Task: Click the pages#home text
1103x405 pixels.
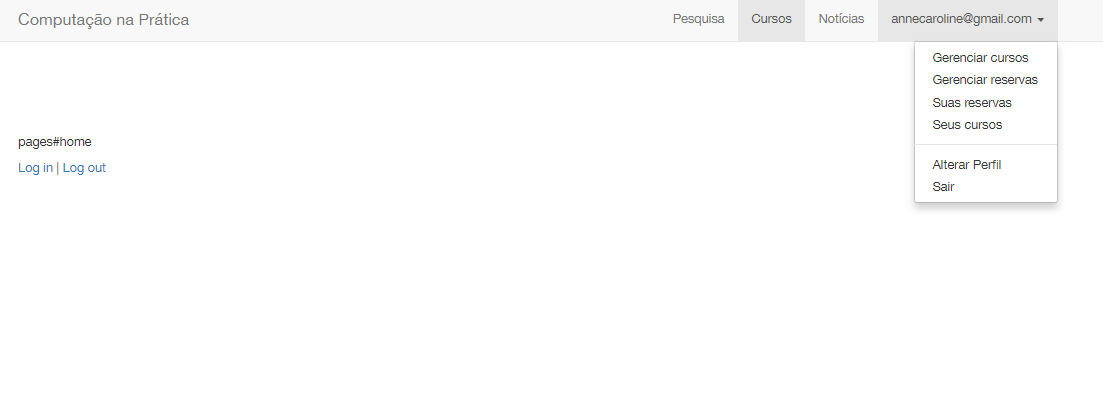Action: [x=55, y=142]
